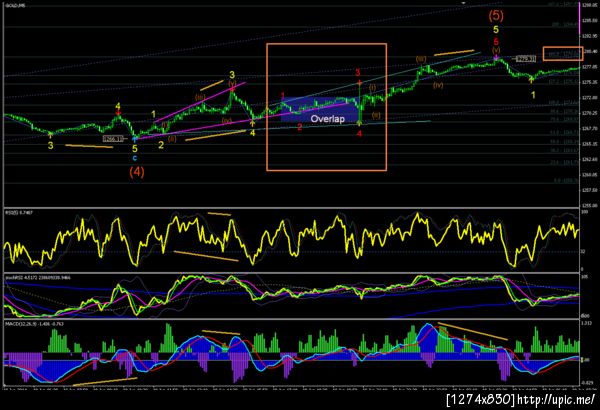The image size is (600, 410).
Task: Click the 1279.31 price tag box
Action: pos(525,59)
